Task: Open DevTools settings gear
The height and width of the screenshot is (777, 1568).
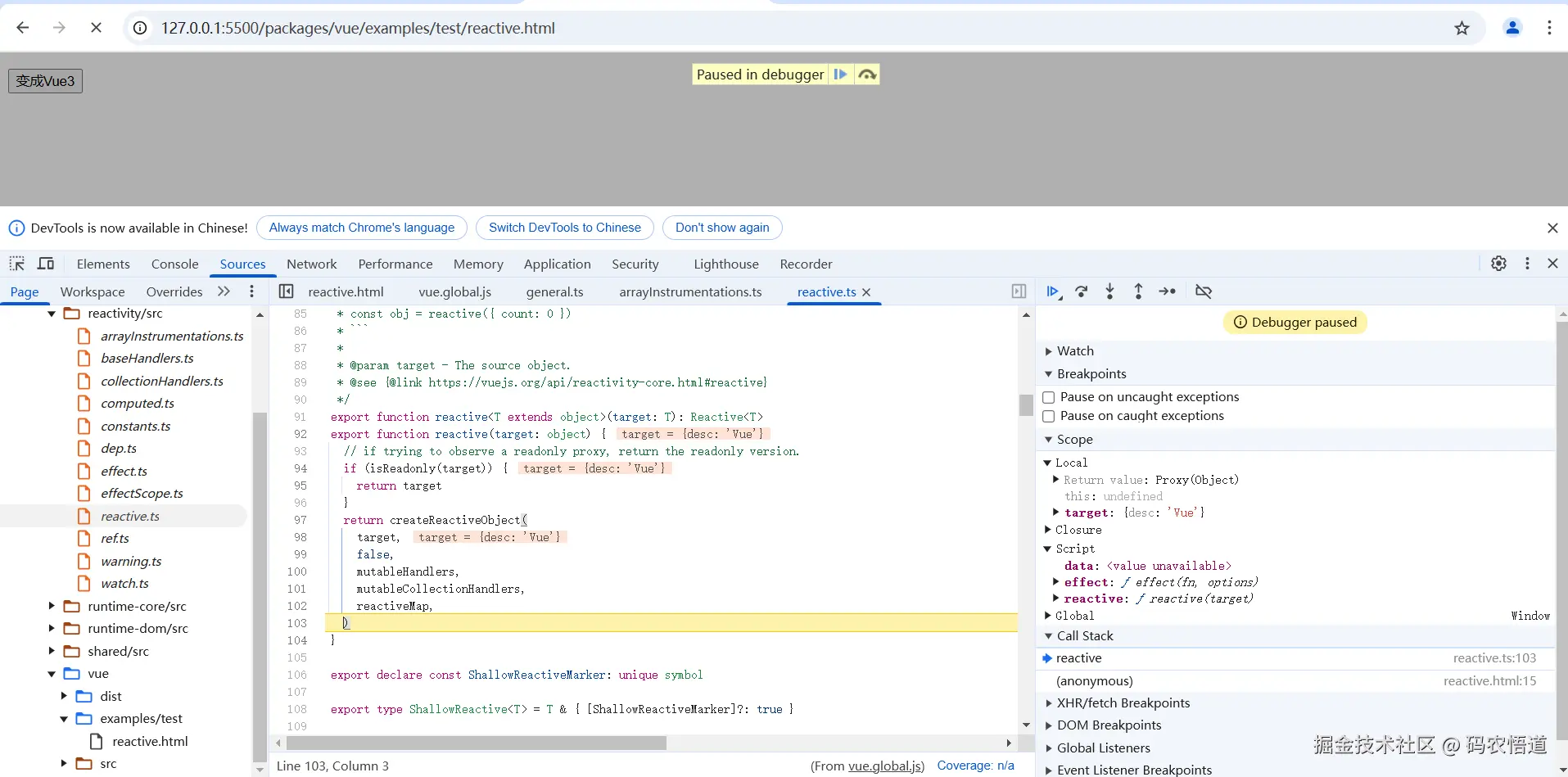Action: pos(1498,264)
